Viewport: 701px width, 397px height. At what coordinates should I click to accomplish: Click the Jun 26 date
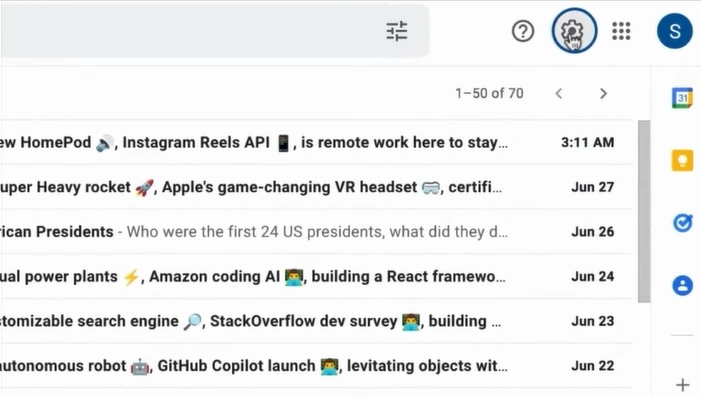(x=592, y=232)
